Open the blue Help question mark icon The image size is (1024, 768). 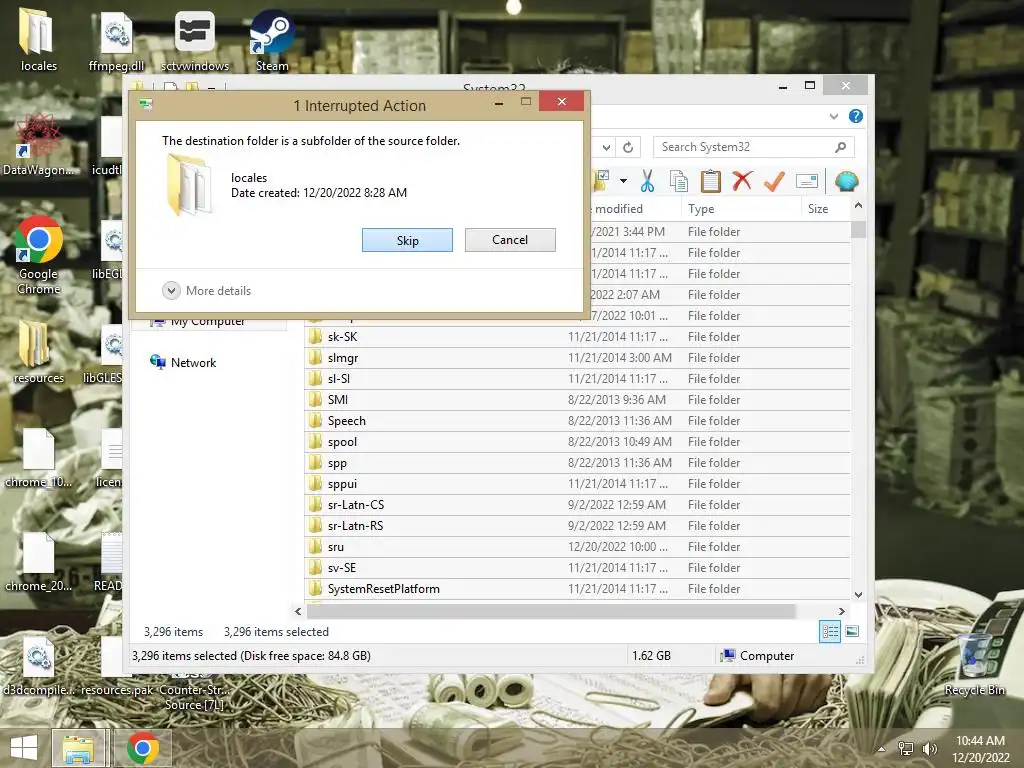point(856,116)
